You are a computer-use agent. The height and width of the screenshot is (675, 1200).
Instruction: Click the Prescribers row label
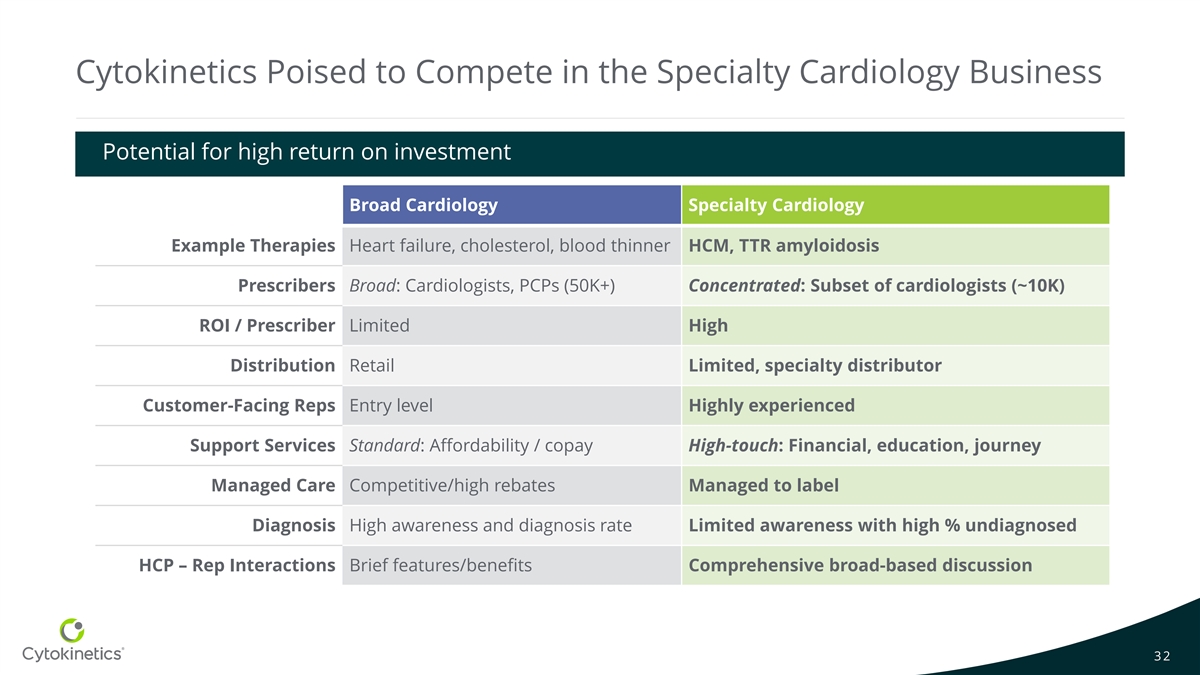[x=286, y=286]
